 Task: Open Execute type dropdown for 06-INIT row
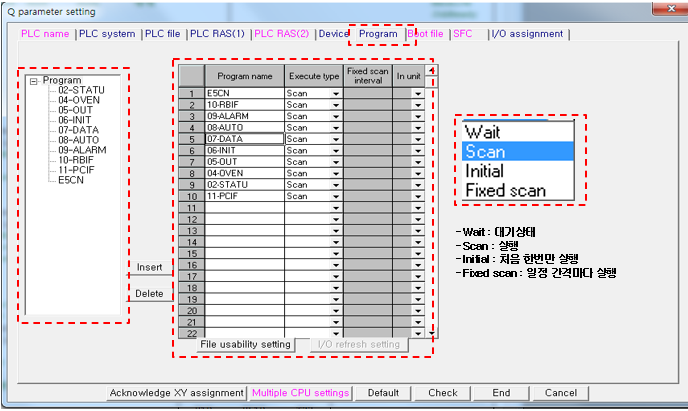coord(336,150)
